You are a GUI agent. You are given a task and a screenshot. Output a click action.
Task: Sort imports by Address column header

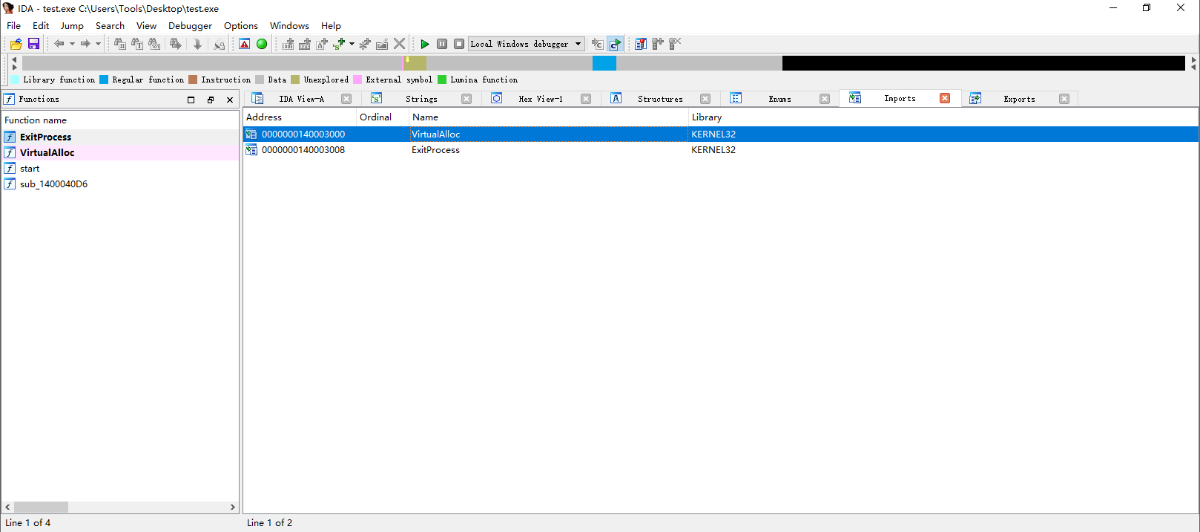point(299,117)
